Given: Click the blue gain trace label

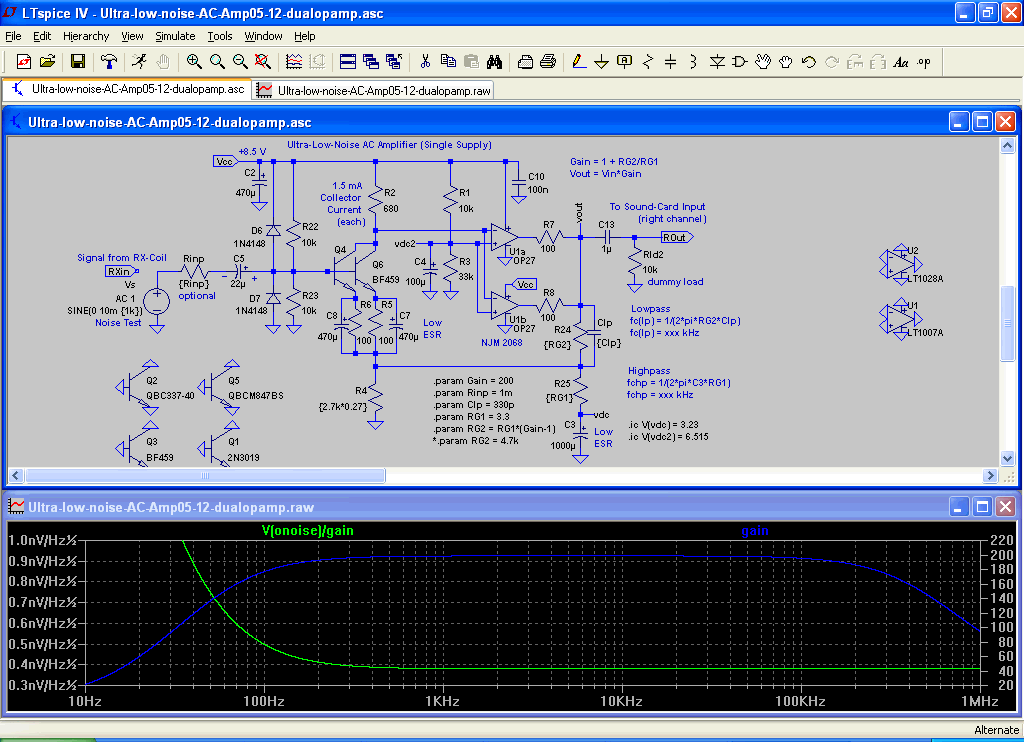Looking at the screenshot, I should [x=754, y=530].
